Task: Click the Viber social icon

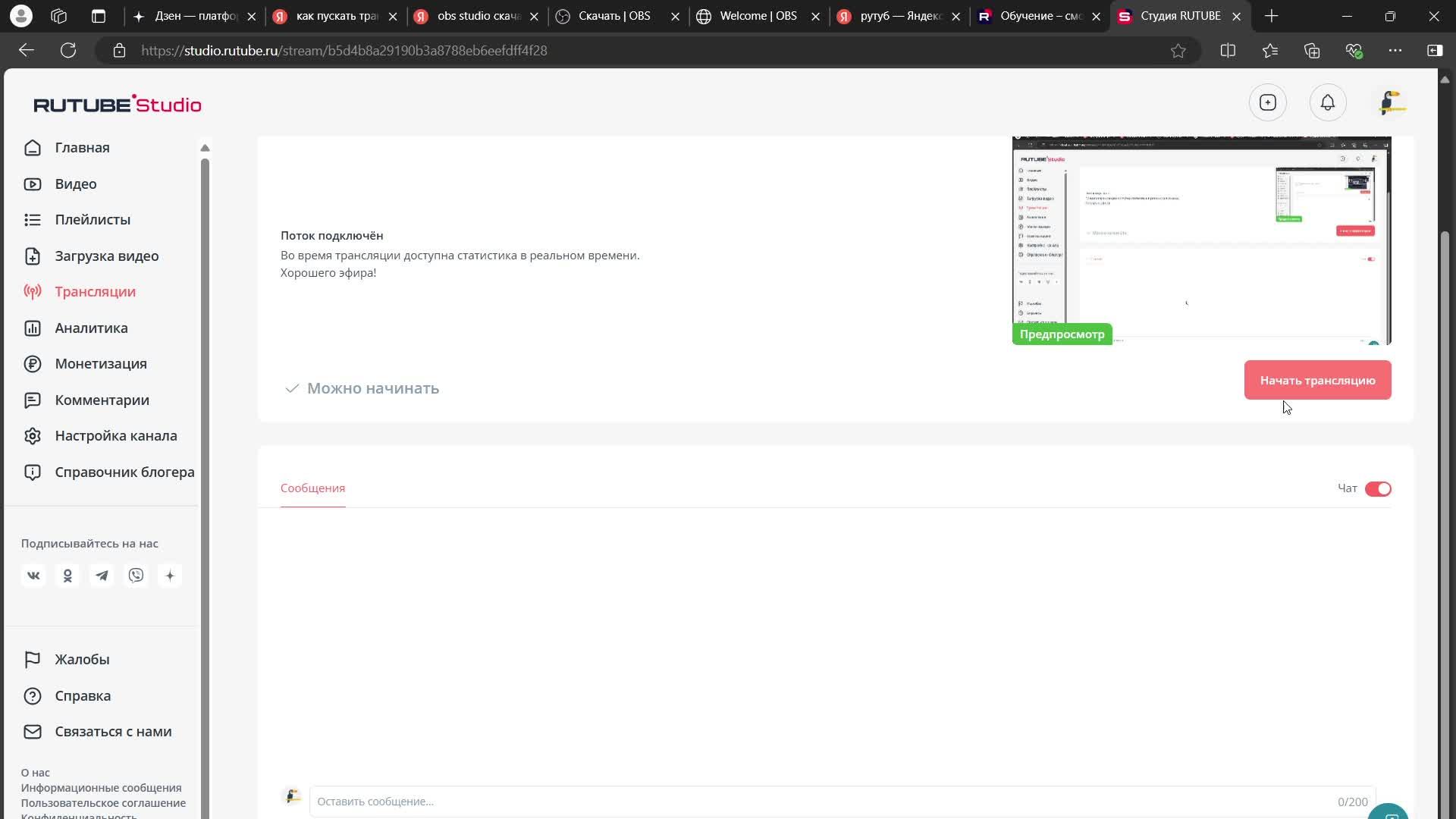Action: (x=136, y=576)
